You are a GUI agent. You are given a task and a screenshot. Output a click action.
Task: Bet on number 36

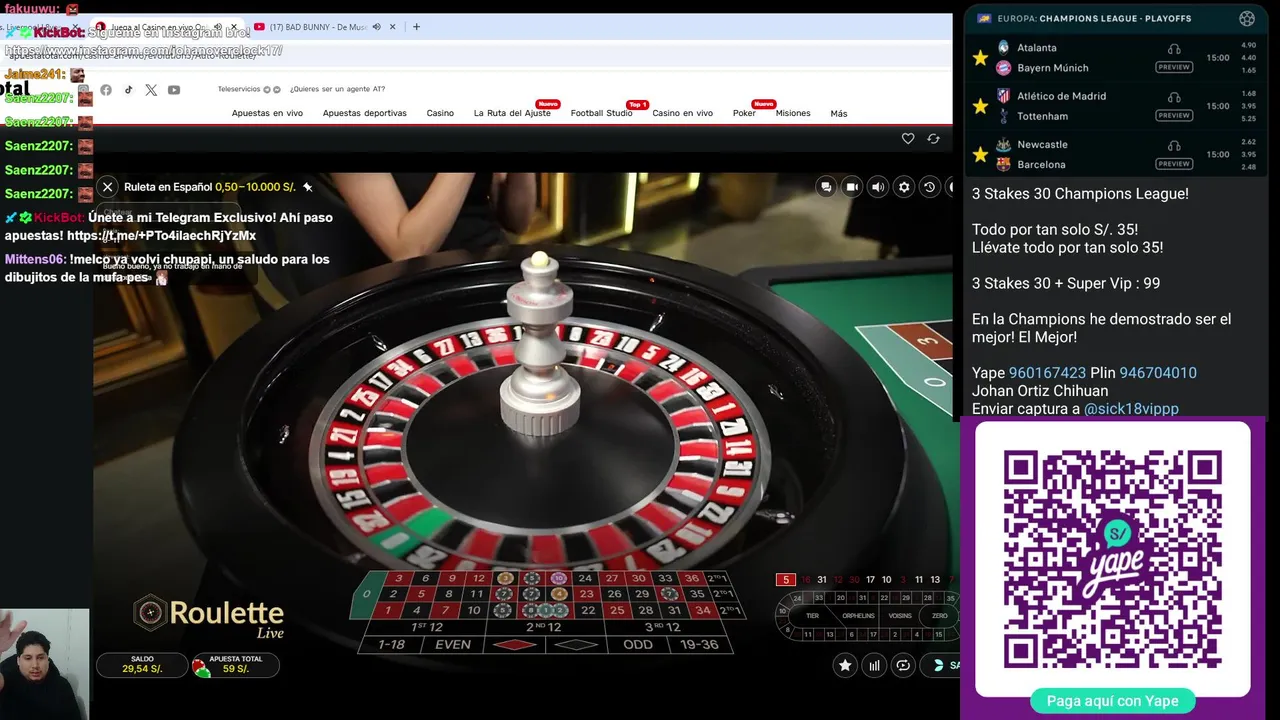(x=691, y=578)
